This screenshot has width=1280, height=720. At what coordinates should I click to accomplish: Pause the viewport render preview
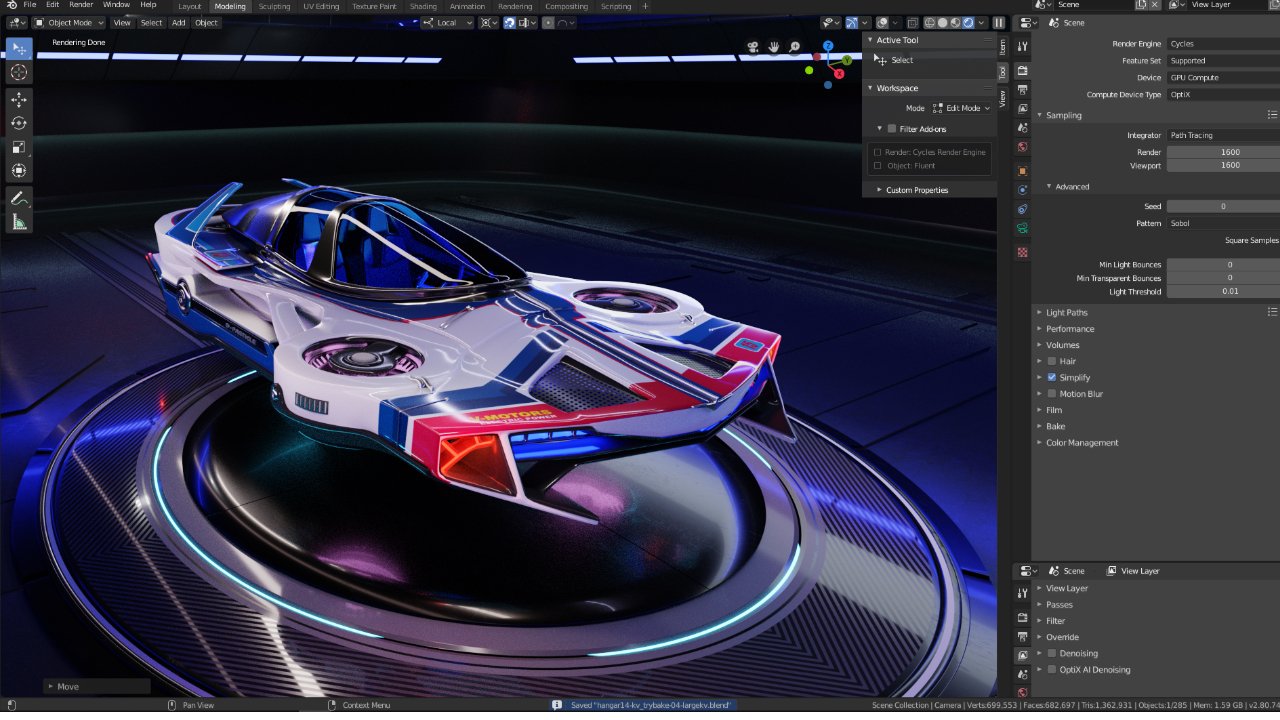998,23
